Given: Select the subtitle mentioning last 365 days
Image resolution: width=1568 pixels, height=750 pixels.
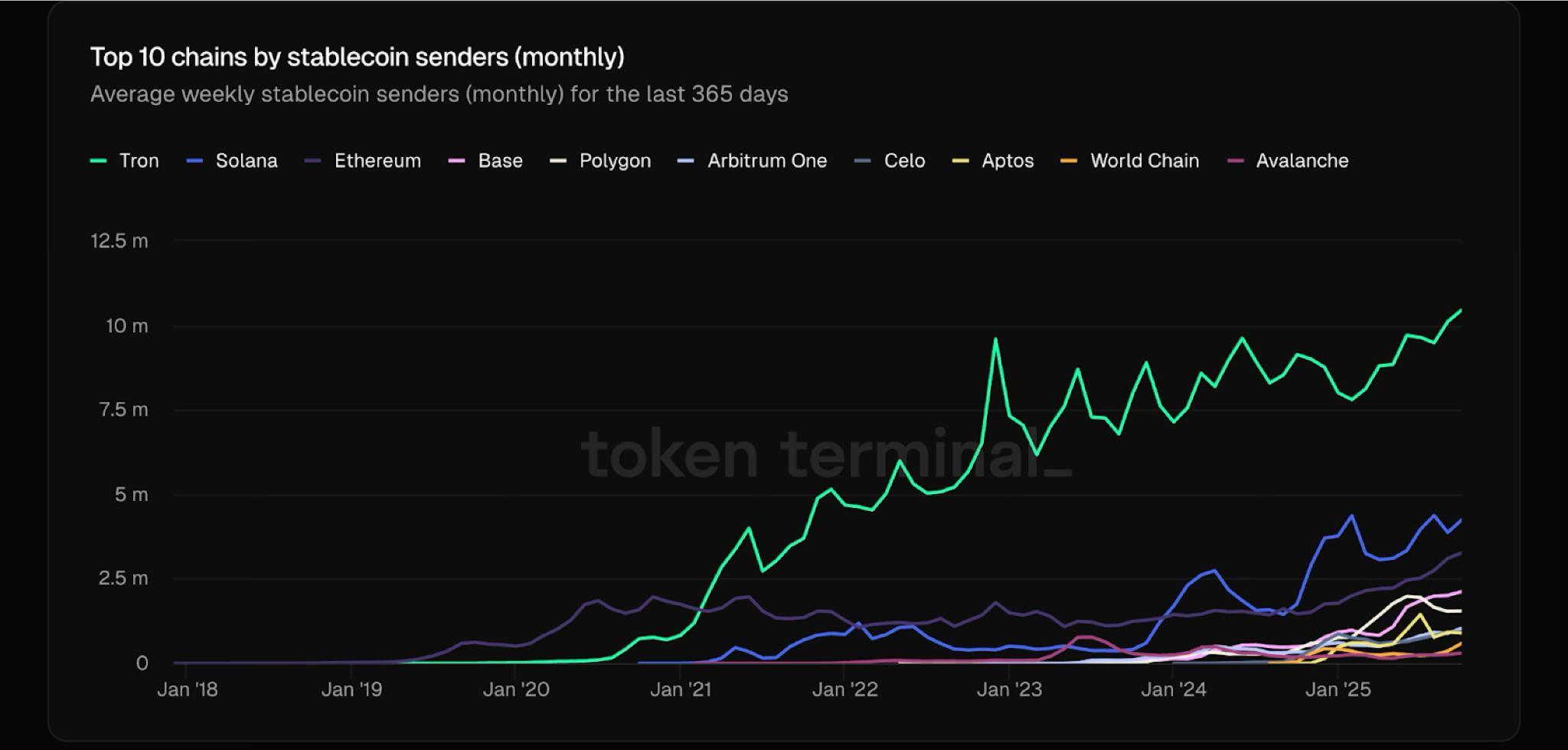Looking at the screenshot, I should [x=439, y=94].
